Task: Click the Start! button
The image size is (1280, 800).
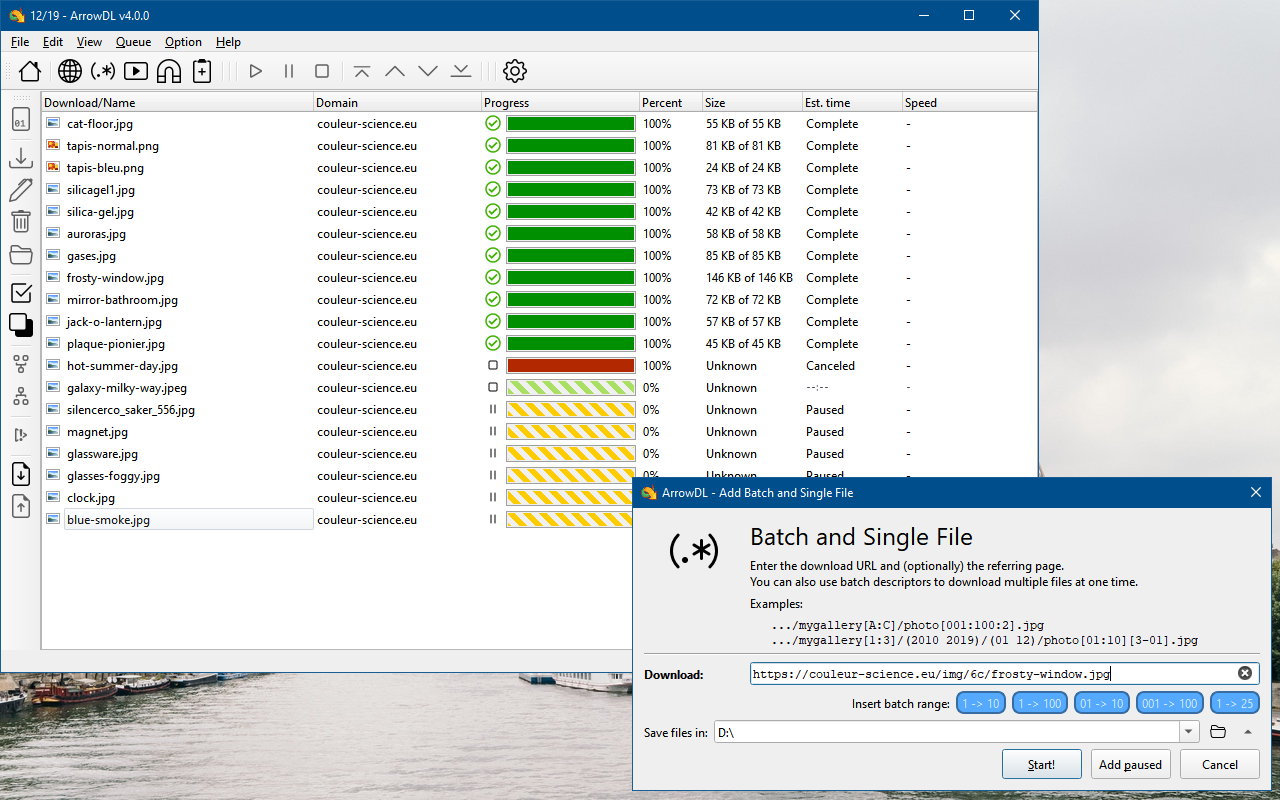Action: (1041, 764)
